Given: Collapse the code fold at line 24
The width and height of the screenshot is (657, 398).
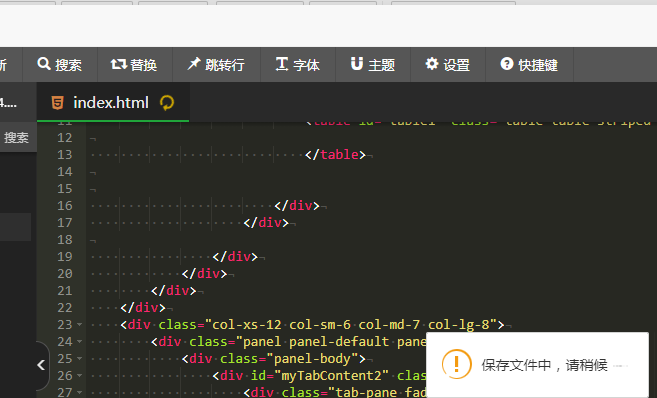Looking at the screenshot, I should pyautogui.click(x=80, y=342).
